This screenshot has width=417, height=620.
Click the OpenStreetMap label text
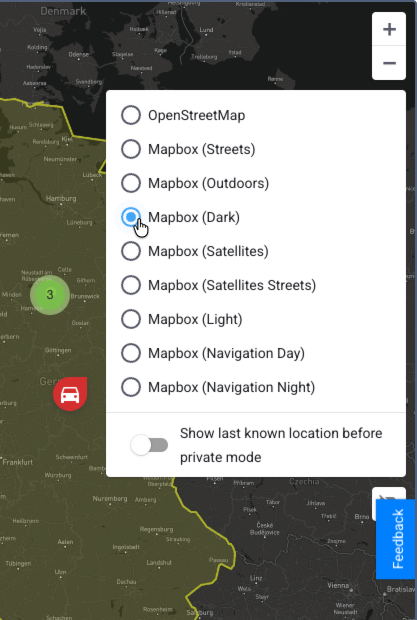(x=196, y=115)
